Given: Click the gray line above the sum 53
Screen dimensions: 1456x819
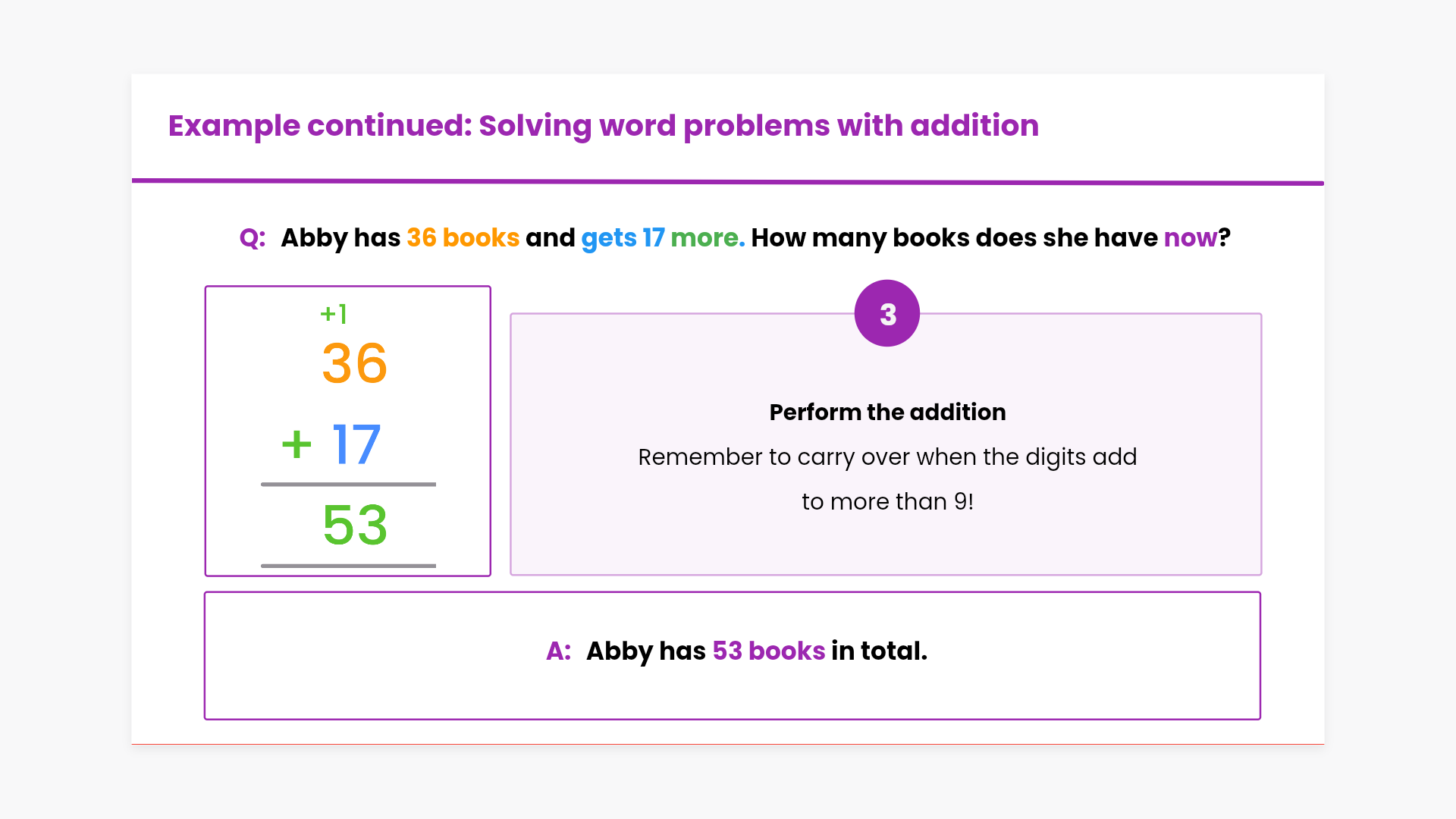Looking at the screenshot, I should coord(348,484).
